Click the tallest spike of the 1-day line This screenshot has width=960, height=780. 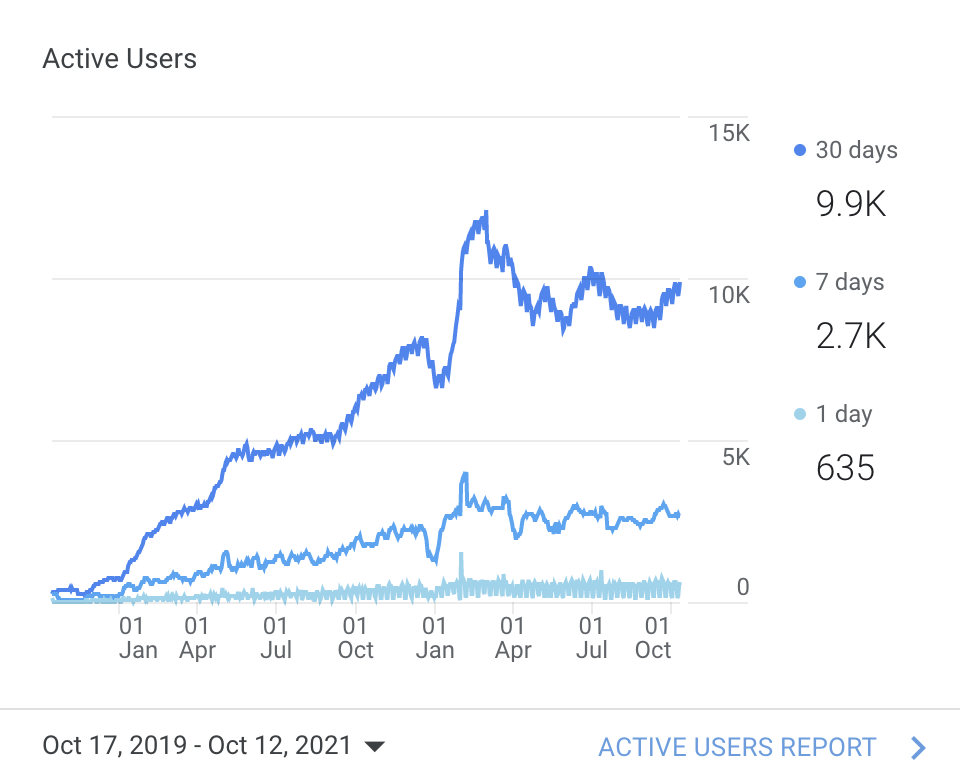coord(461,554)
